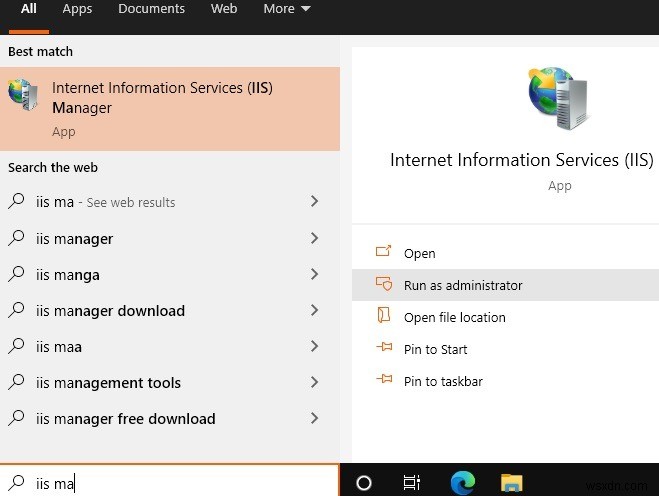This screenshot has width=659, height=496.
Task: Click the search icon beside 'iis manga'
Action: tap(16, 274)
